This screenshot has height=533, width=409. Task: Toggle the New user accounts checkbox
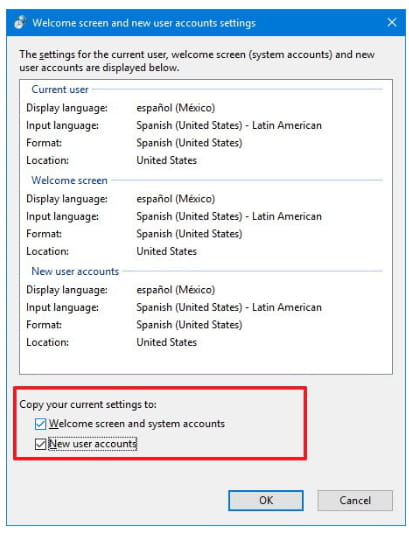click(x=40, y=444)
